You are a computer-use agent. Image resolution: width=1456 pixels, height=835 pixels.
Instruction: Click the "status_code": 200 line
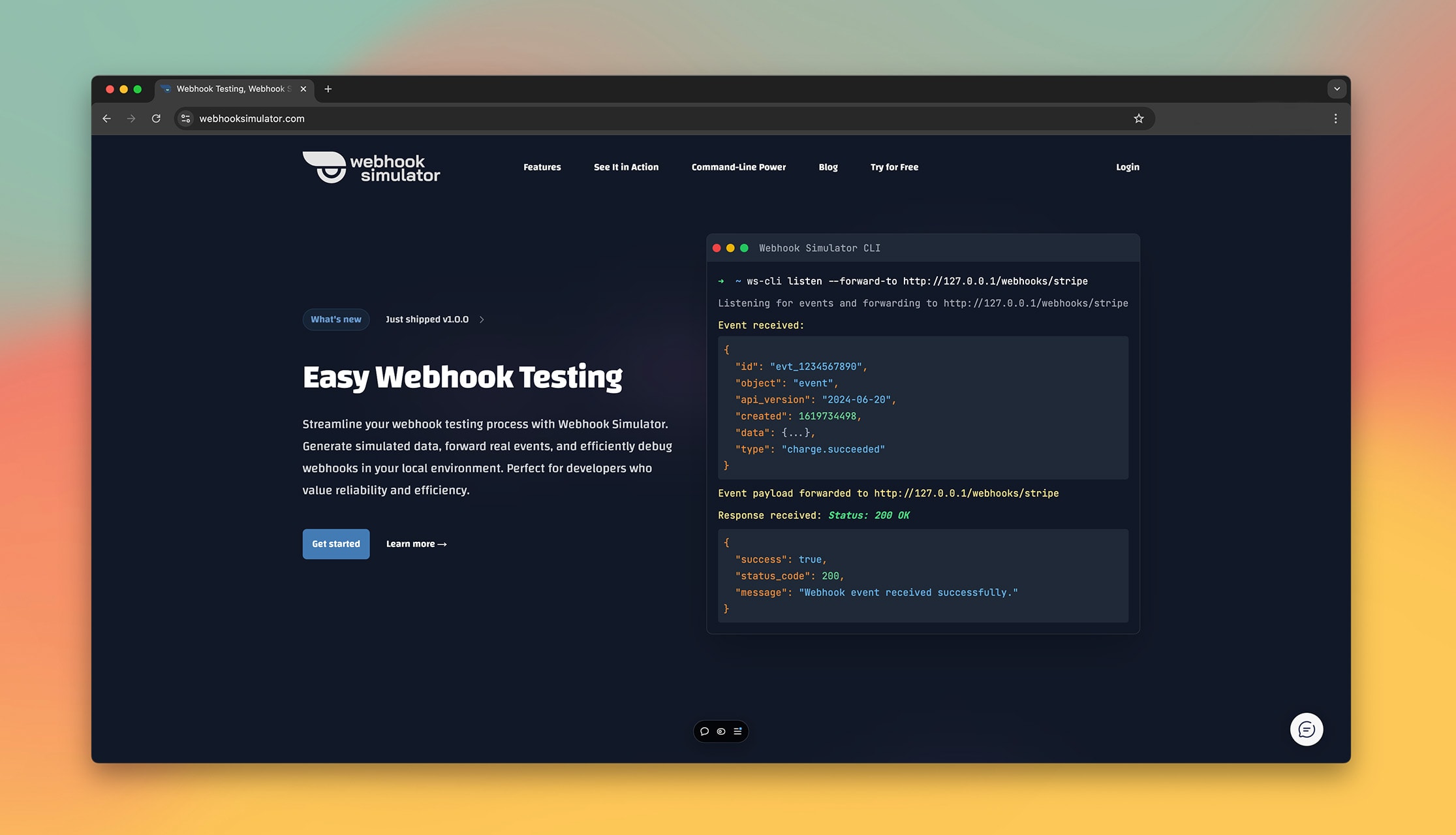(x=789, y=576)
